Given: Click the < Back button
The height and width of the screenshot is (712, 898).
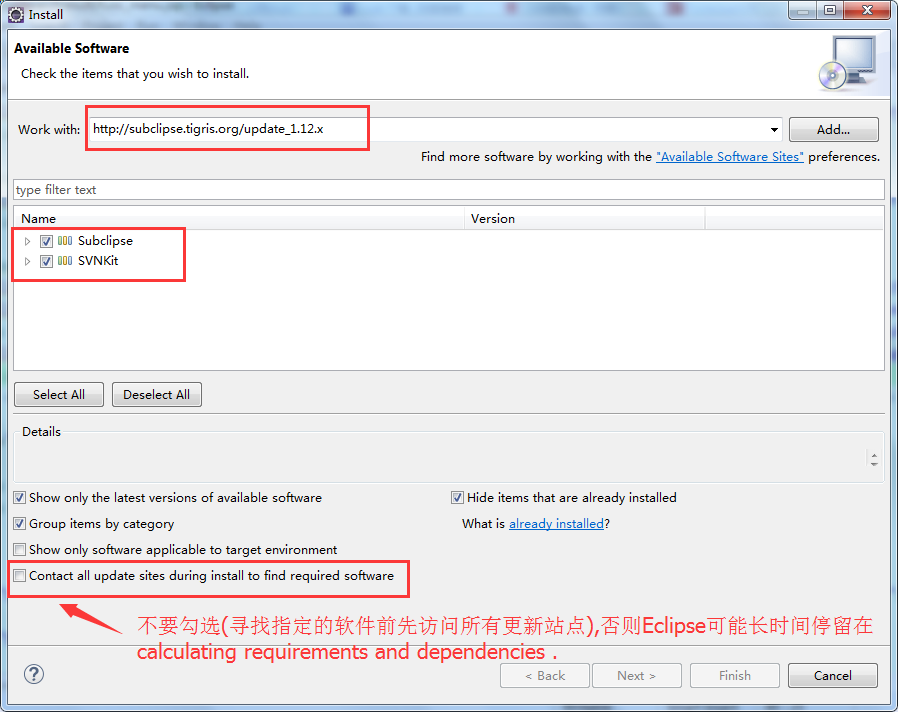Looking at the screenshot, I should 545,676.
